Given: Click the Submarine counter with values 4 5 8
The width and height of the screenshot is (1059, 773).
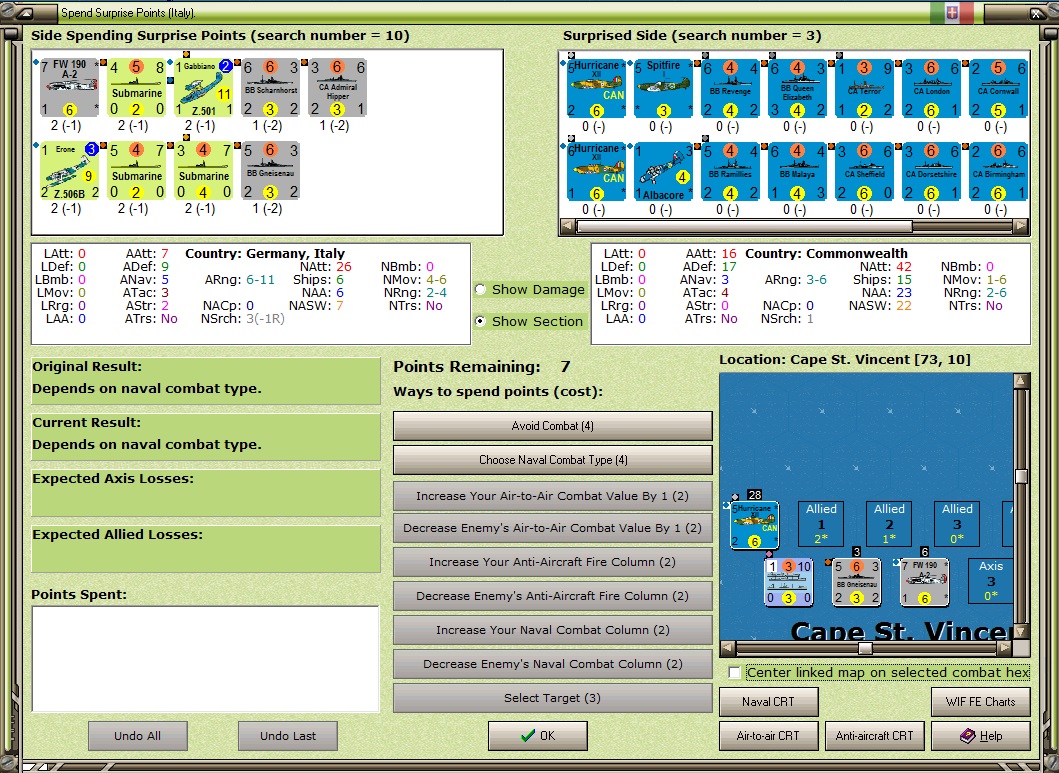Looking at the screenshot, I should (136, 88).
